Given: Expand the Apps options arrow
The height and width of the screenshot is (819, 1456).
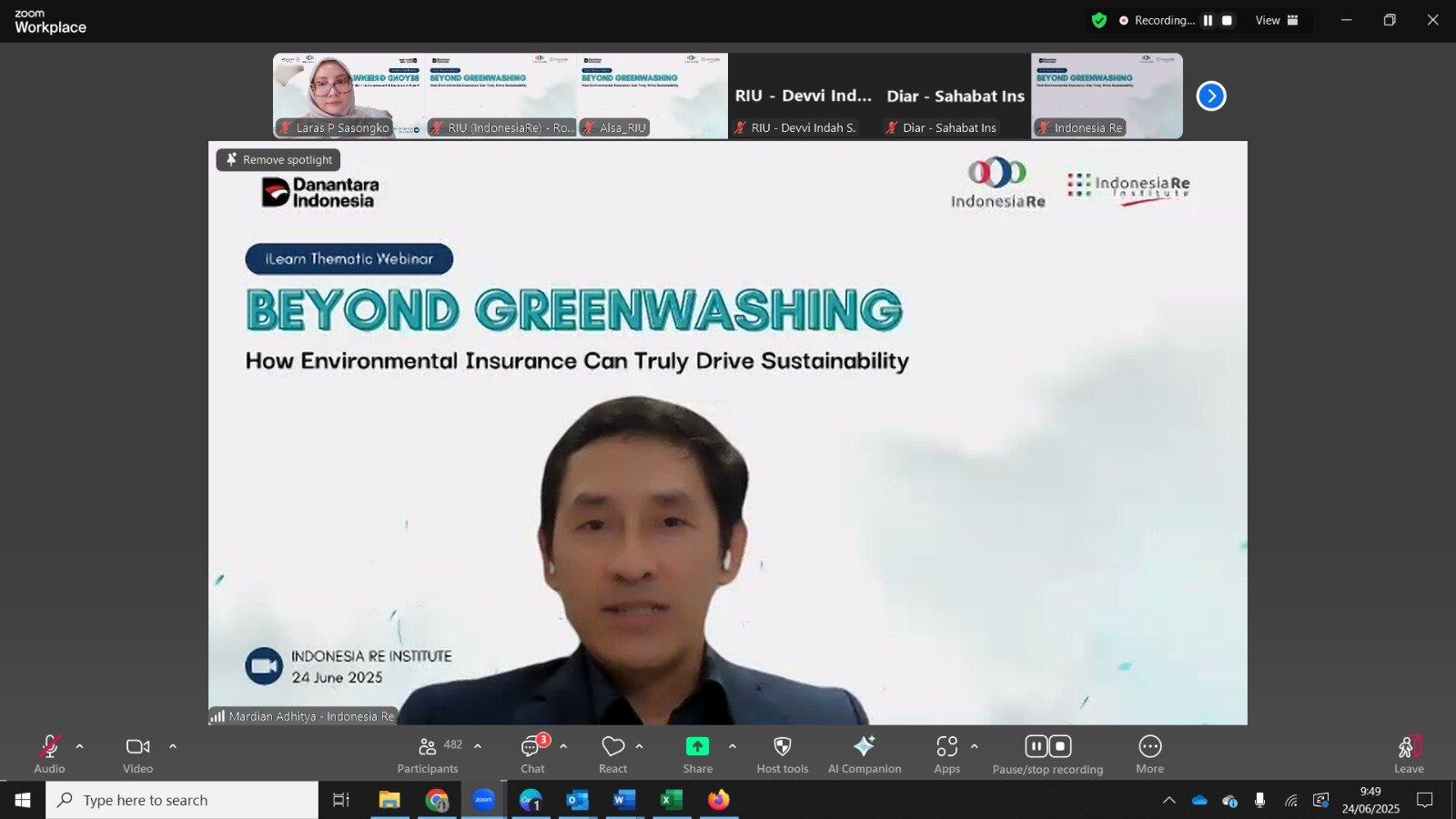Looking at the screenshot, I should [x=975, y=746].
